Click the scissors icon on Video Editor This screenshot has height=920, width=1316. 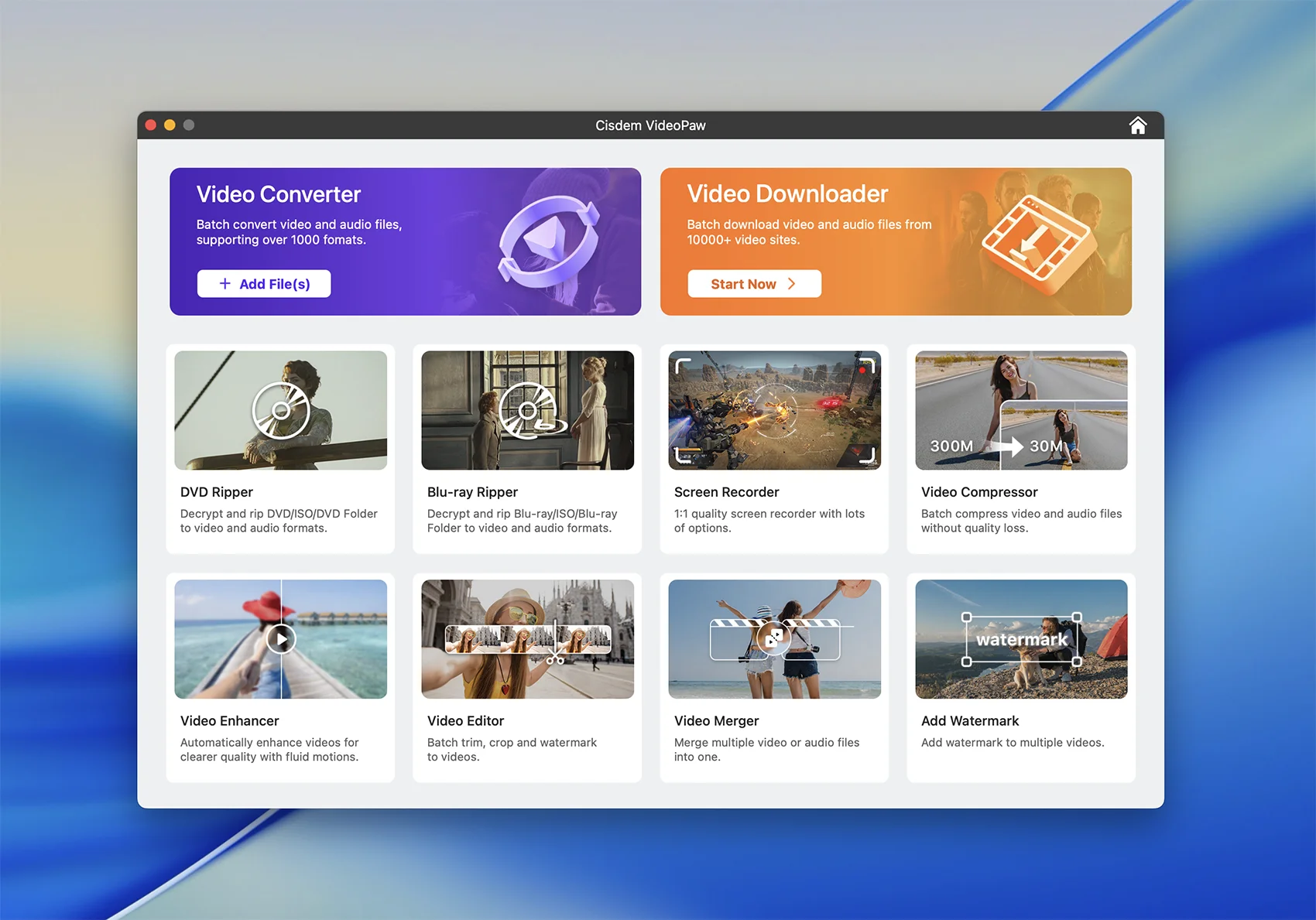point(555,658)
